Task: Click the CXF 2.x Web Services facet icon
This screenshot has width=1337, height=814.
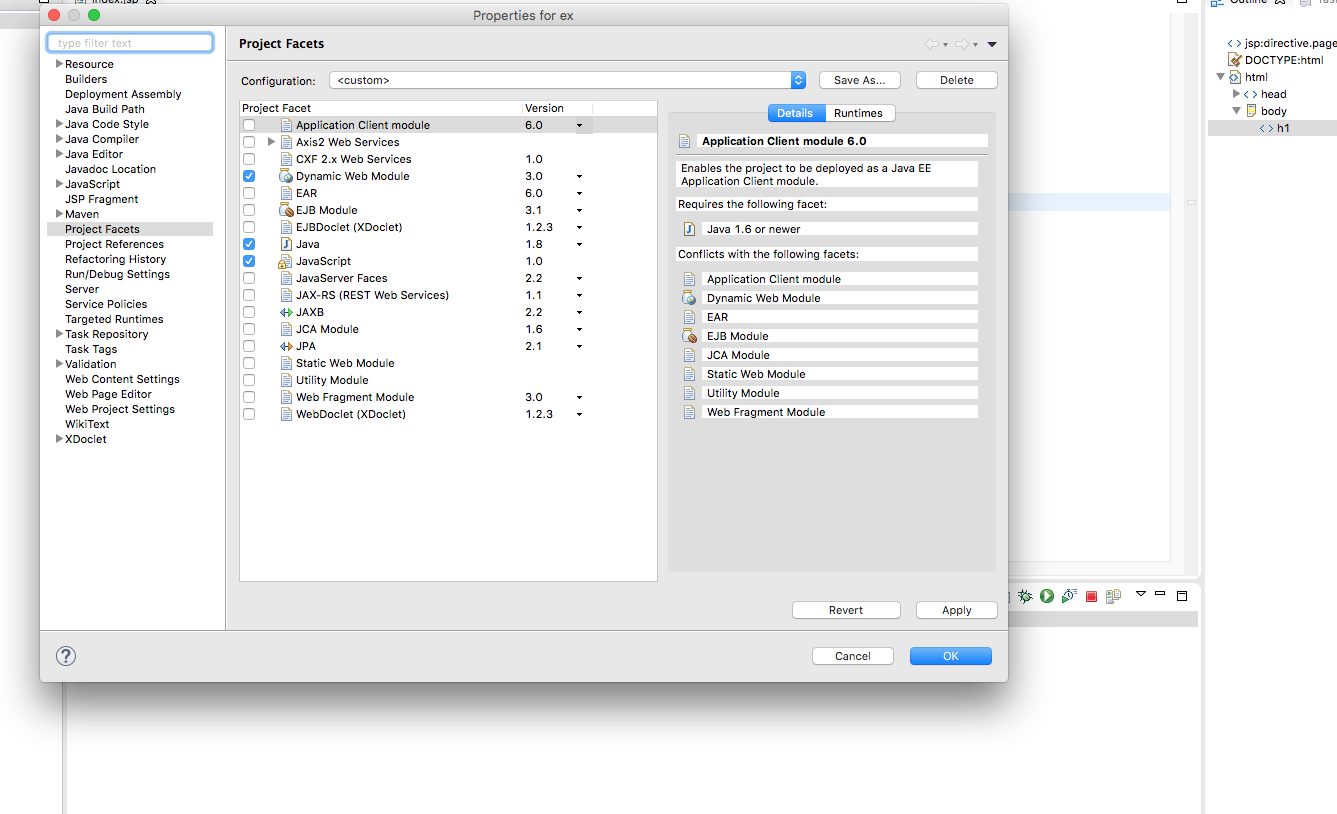Action: 286,159
